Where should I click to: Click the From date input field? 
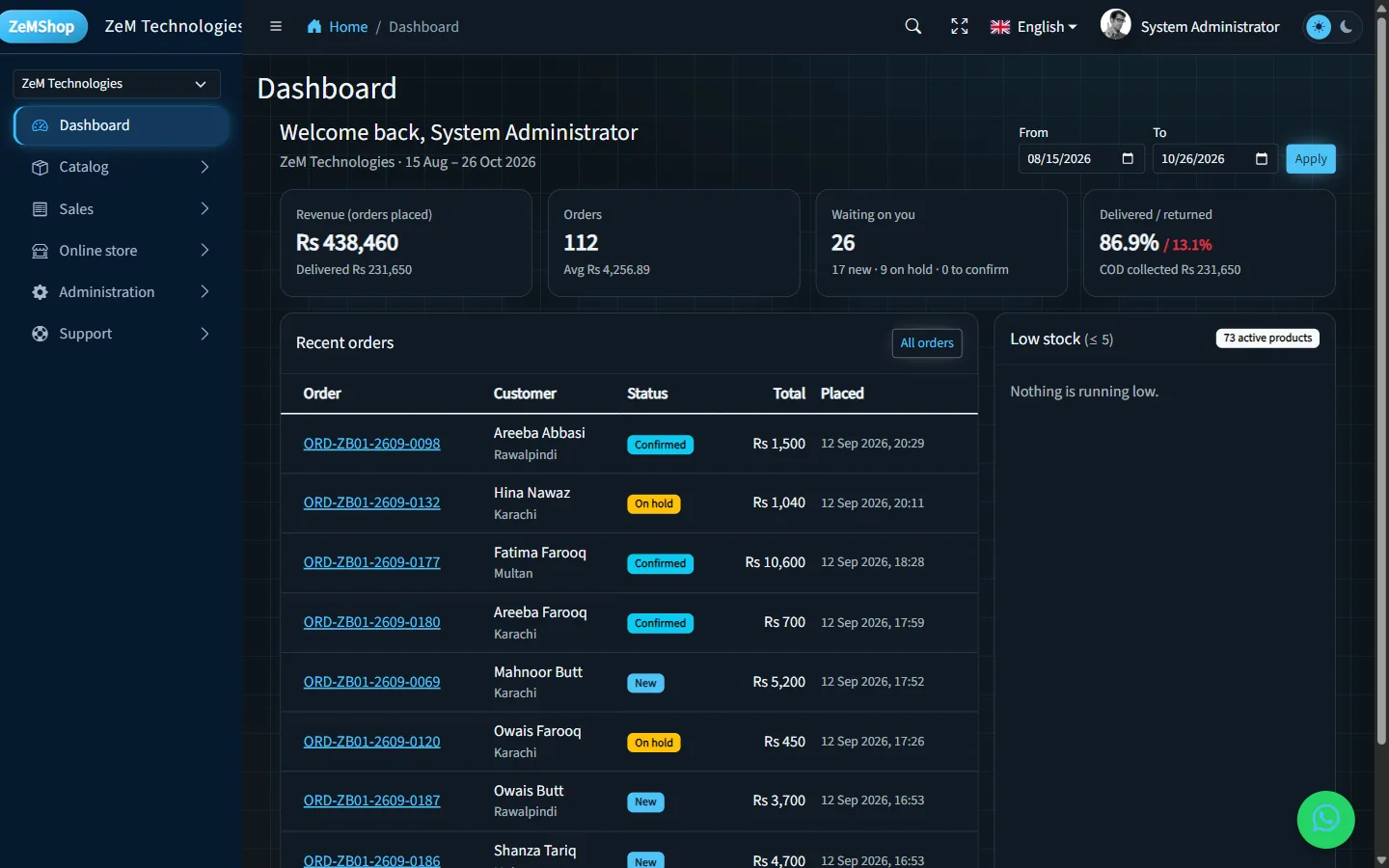click(x=1081, y=159)
